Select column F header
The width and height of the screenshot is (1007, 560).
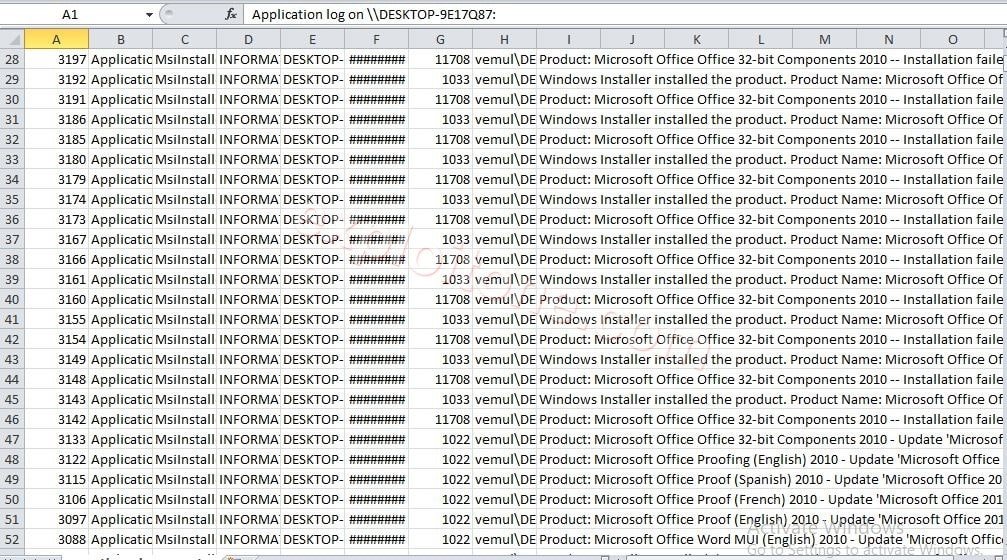[376, 40]
